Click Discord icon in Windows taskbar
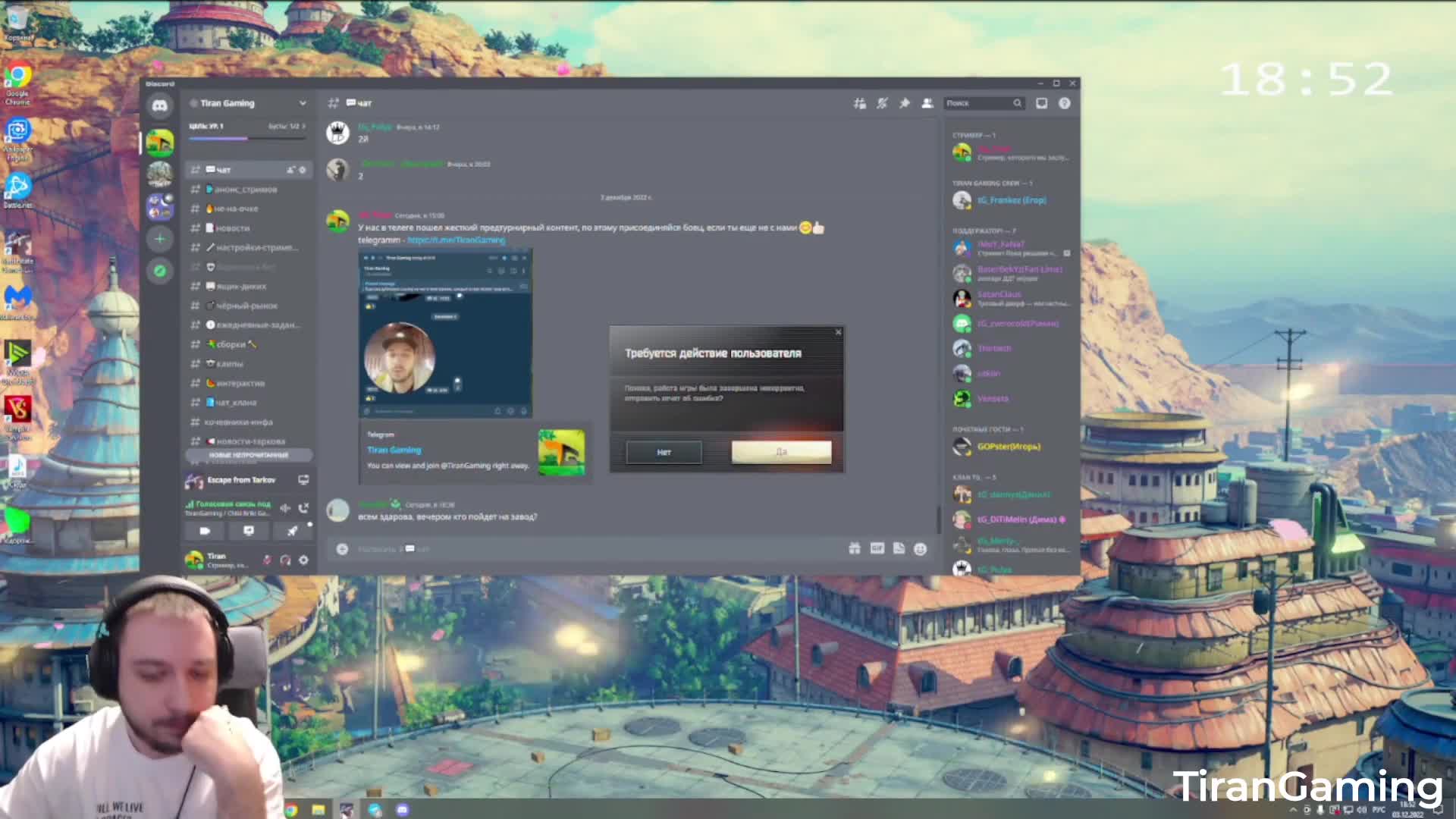This screenshot has width=1456, height=819. 402,810
